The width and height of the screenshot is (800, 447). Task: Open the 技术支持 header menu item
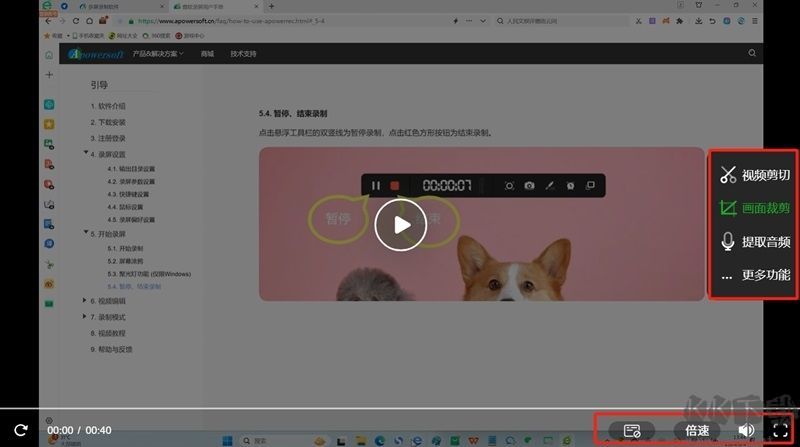coord(243,54)
